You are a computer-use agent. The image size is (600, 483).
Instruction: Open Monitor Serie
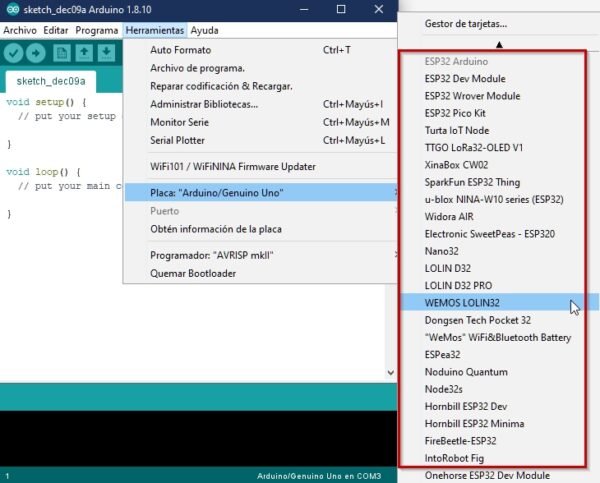coord(260,122)
